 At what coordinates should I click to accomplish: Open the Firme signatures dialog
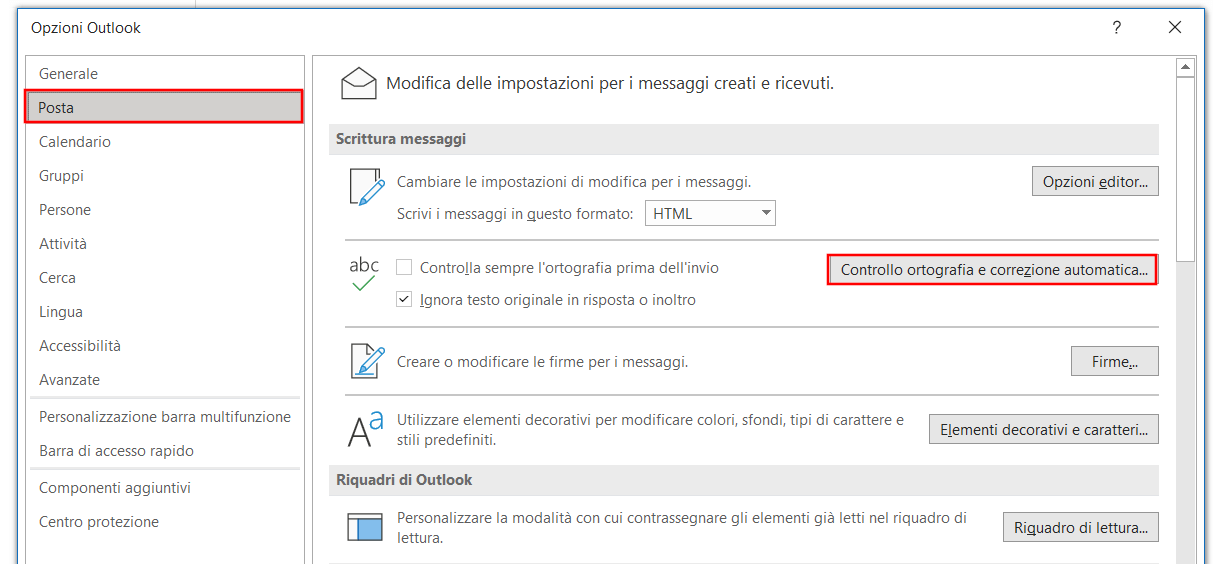1114,362
